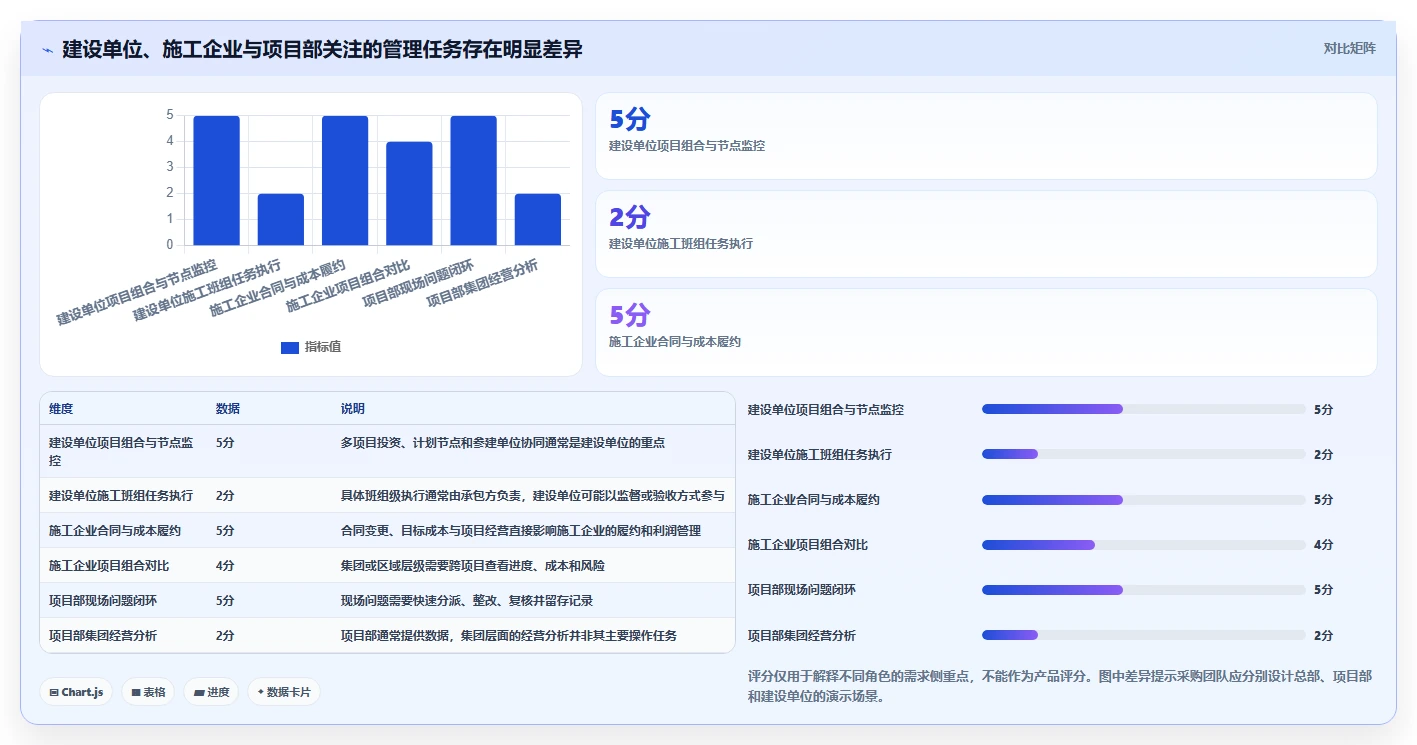Click description starting with 多项目投资、计划节点
The width and height of the screenshot is (1417, 745).
pyautogui.click(x=503, y=442)
